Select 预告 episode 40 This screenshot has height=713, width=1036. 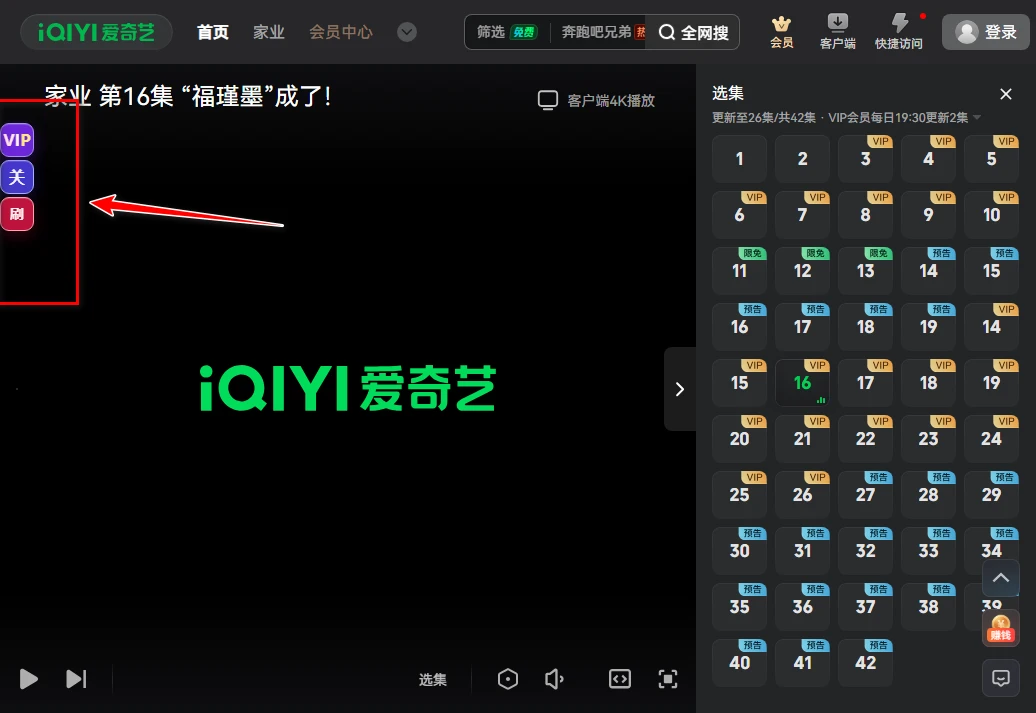(x=739, y=663)
